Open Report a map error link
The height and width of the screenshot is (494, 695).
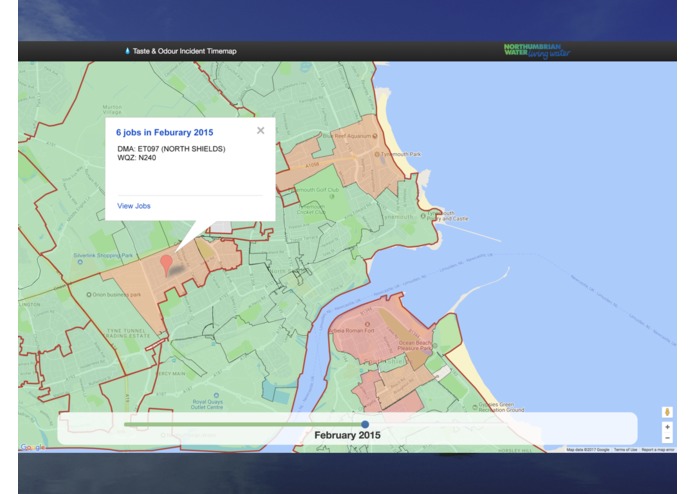pos(658,450)
